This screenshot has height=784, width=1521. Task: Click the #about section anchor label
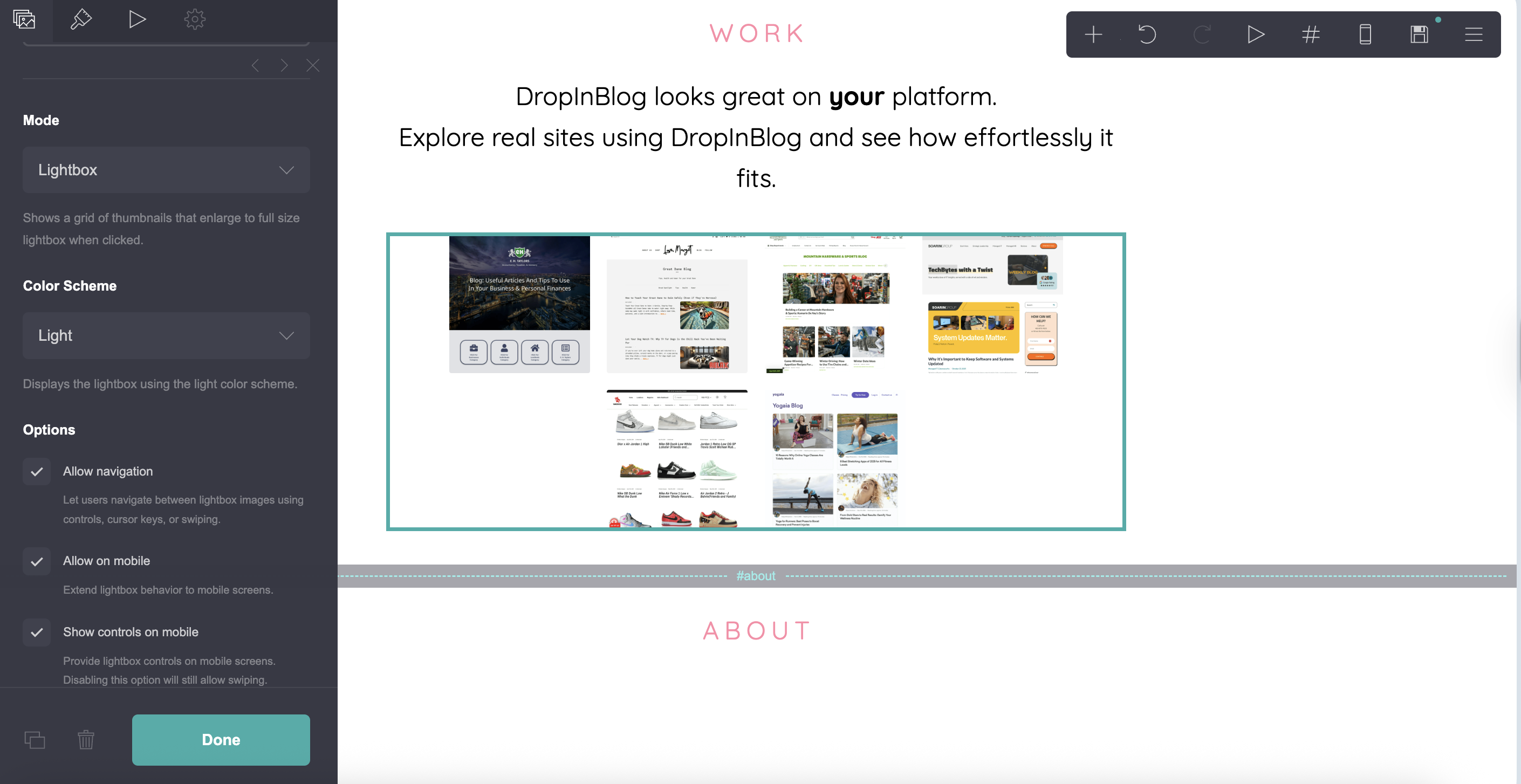click(x=755, y=576)
